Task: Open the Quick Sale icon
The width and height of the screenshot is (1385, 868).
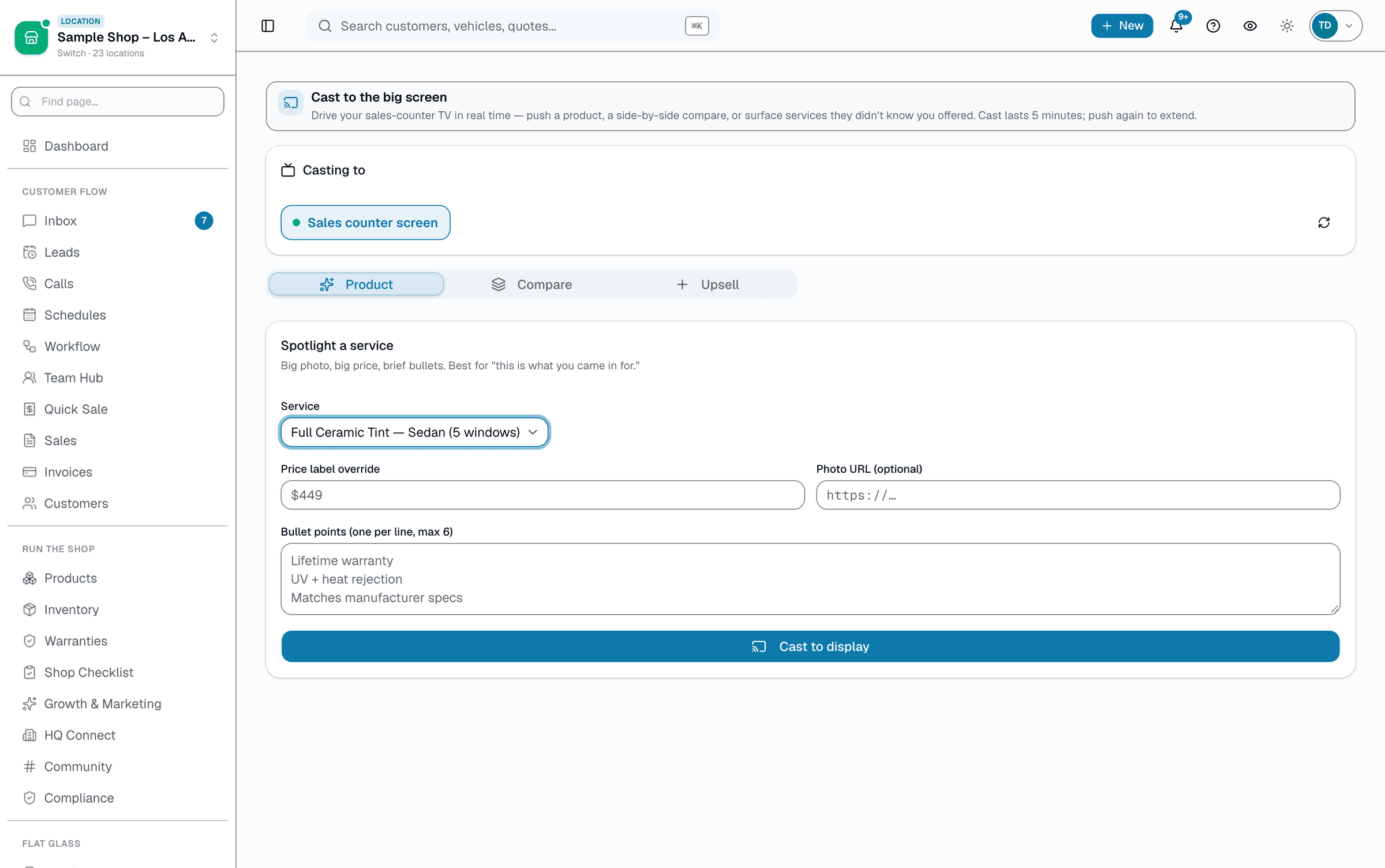Action: point(29,409)
